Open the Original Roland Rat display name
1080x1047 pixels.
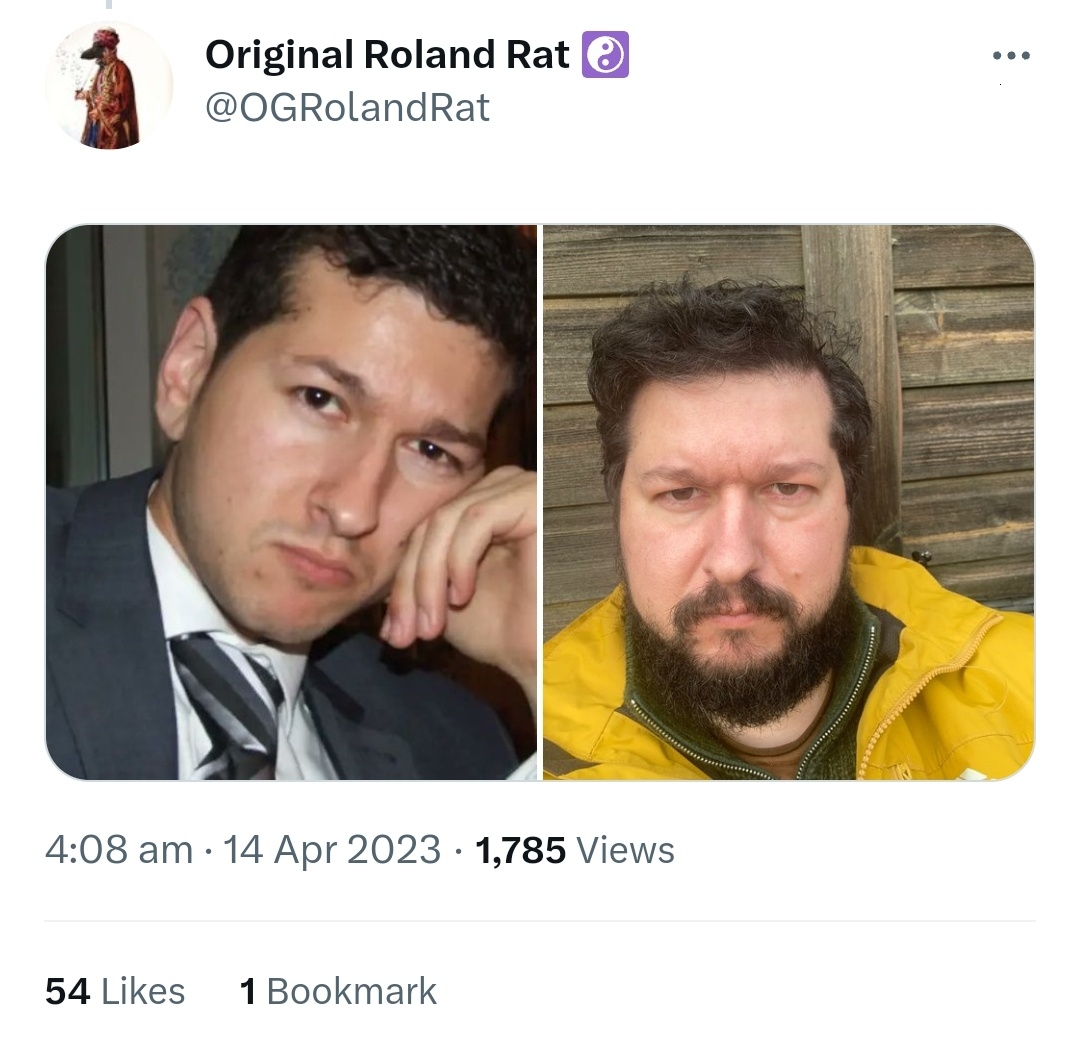[387, 54]
